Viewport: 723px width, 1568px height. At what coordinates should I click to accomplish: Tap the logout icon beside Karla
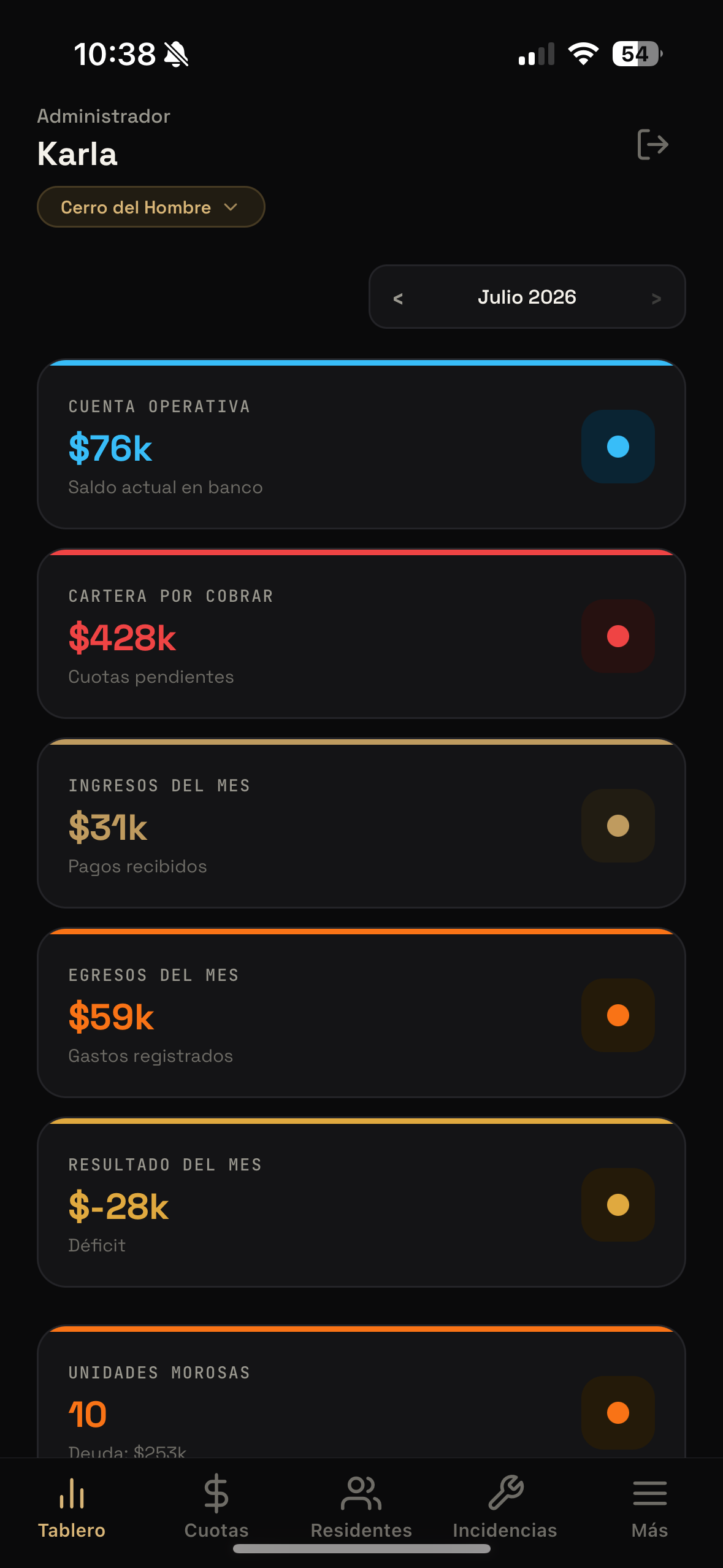pyautogui.click(x=652, y=145)
